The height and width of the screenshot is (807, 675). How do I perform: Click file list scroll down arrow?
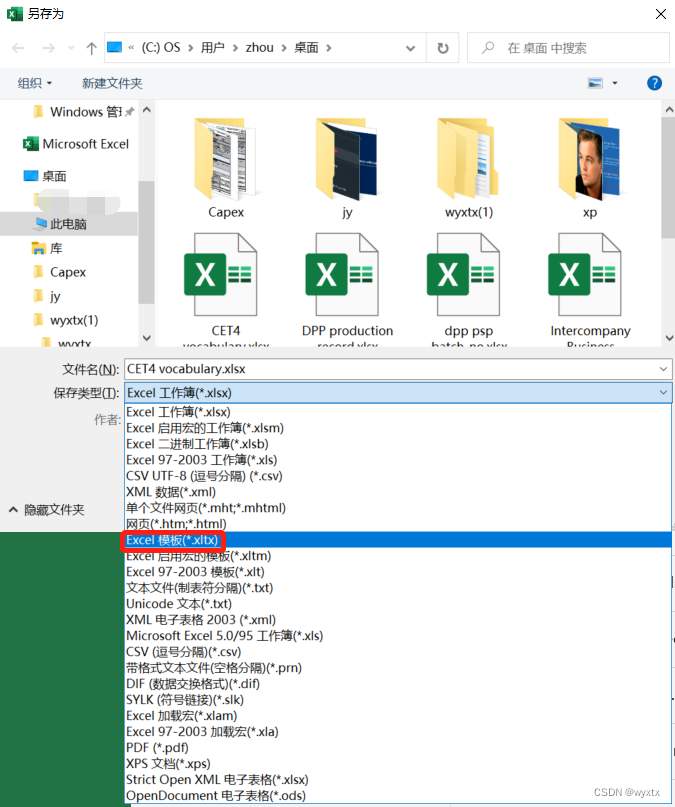669,338
